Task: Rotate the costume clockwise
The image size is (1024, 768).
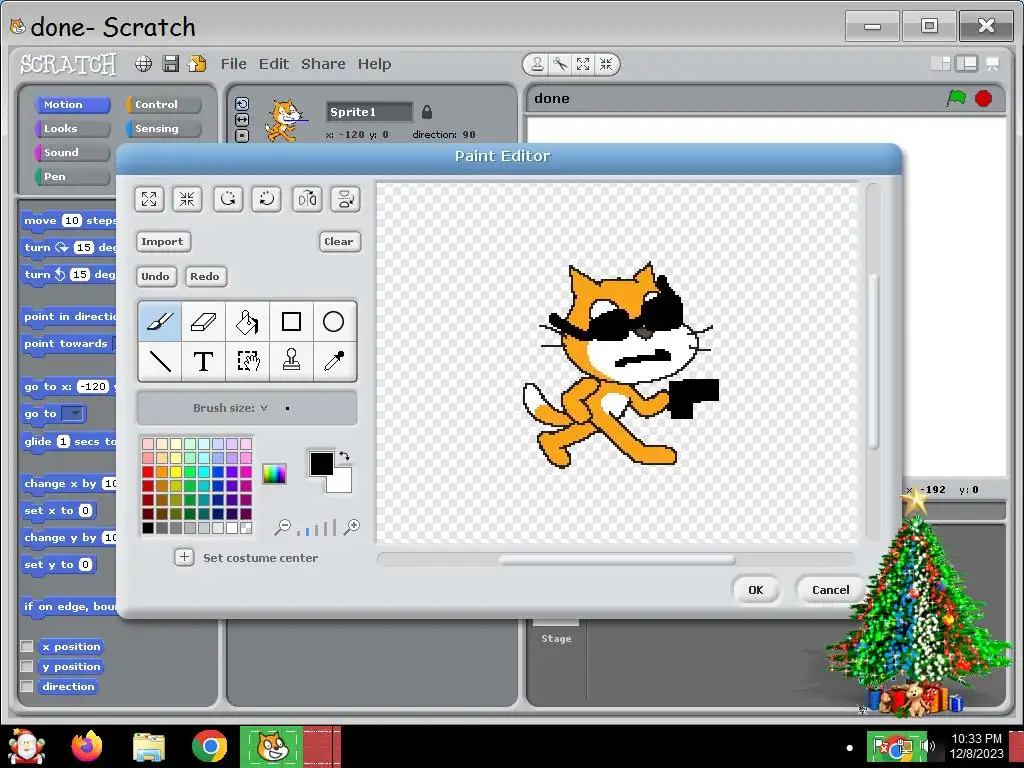Action: pos(266,199)
